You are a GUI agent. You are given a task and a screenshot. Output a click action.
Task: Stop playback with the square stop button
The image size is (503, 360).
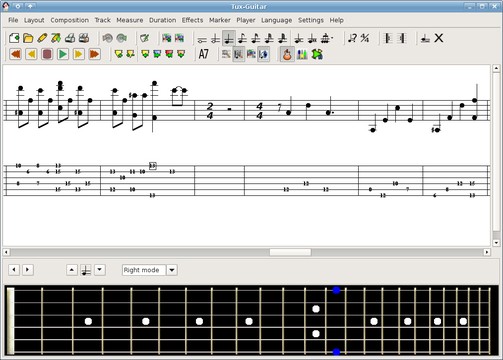coord(47,54)
